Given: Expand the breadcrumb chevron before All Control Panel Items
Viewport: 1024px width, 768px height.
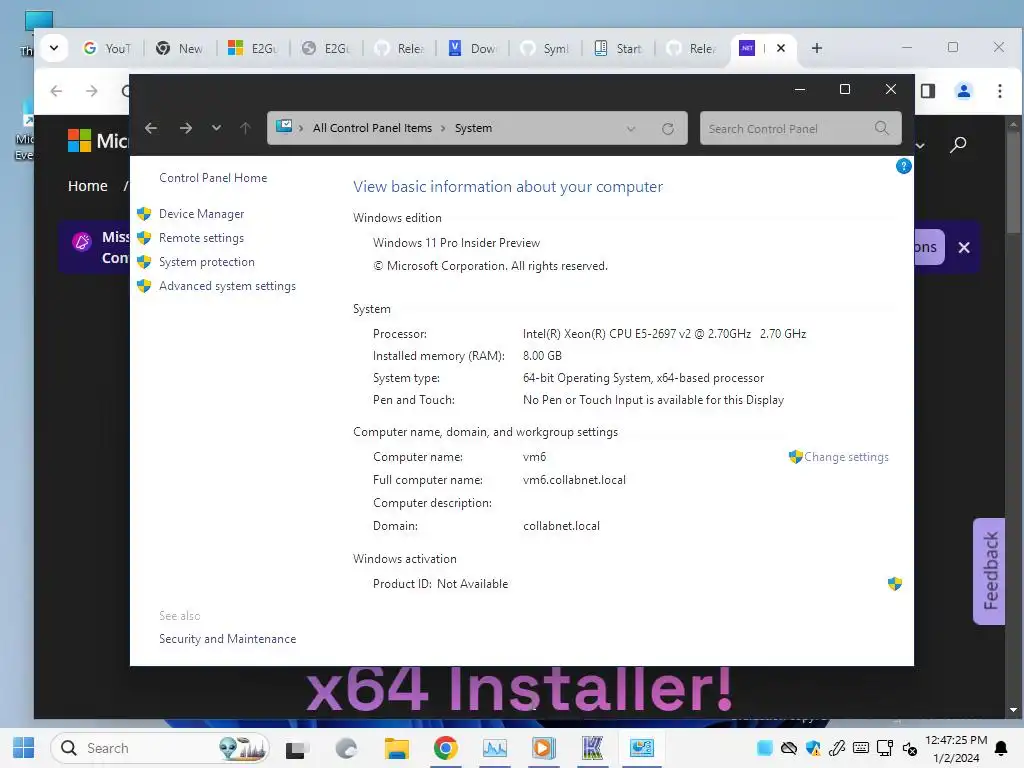Looking at the screenshot, I should (301, 129).
